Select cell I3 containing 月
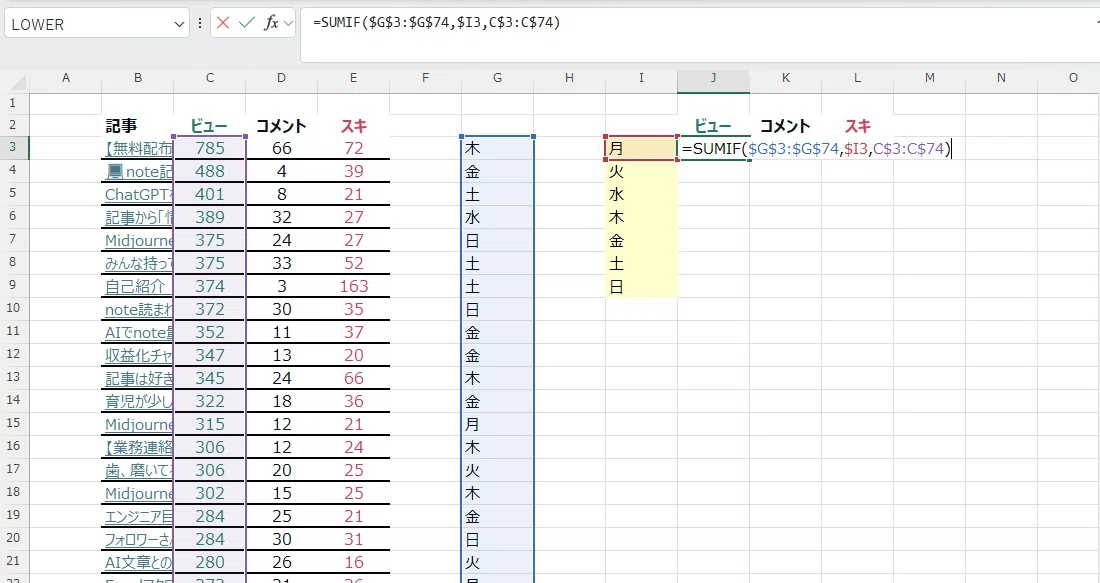The image size is (1100, 583). pyautogui.click(x=640, y=148)
